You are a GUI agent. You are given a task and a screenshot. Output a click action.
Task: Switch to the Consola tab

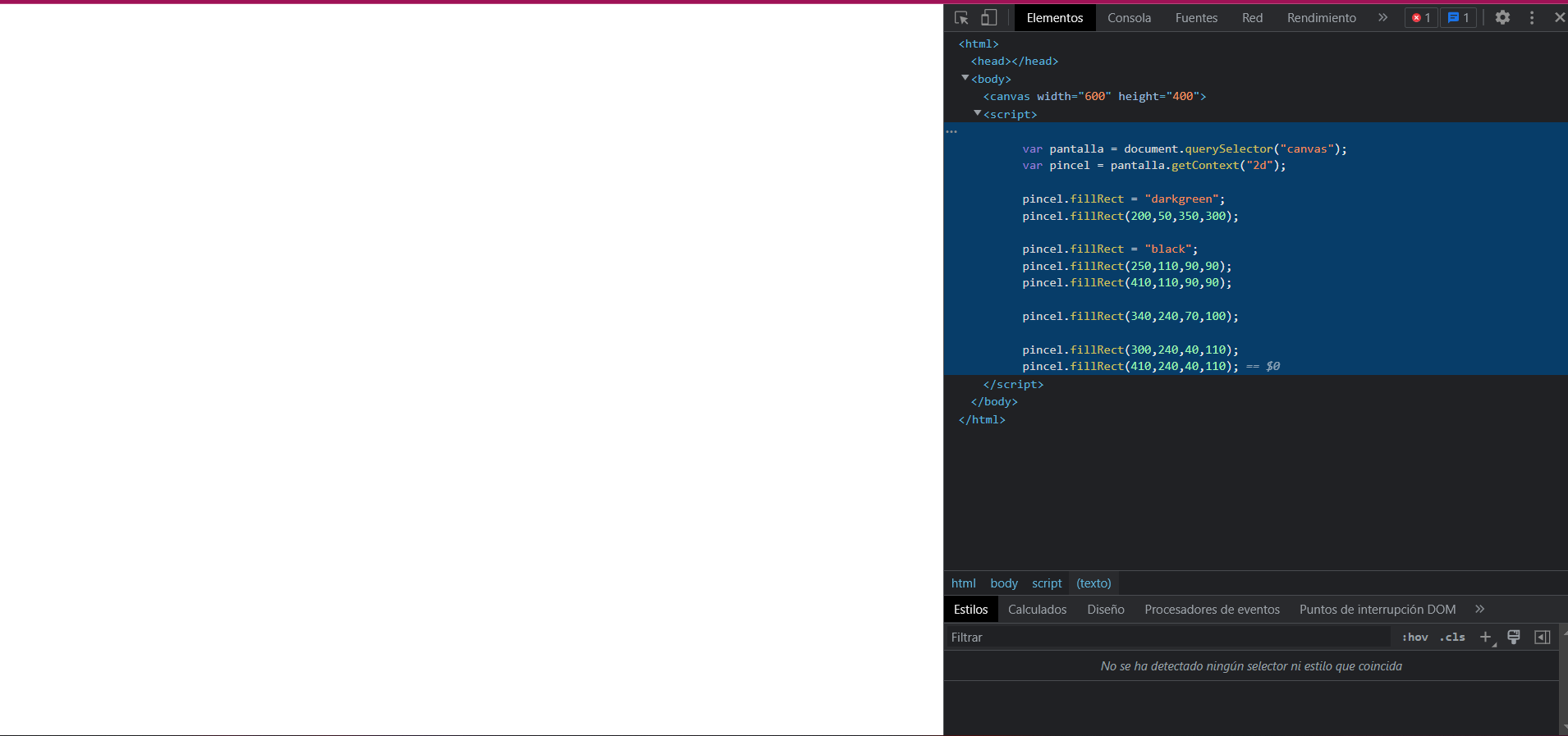(x=1129, y=17)
